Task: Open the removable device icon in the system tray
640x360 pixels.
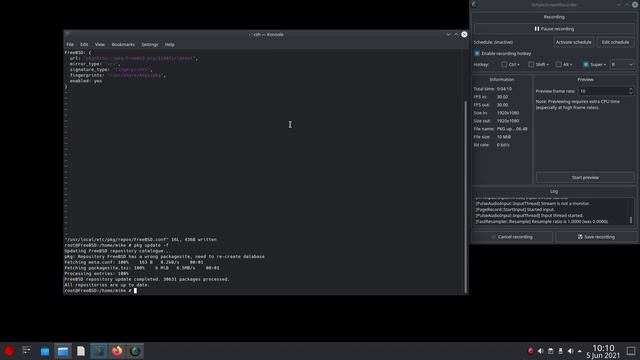Action: [560, 351]
